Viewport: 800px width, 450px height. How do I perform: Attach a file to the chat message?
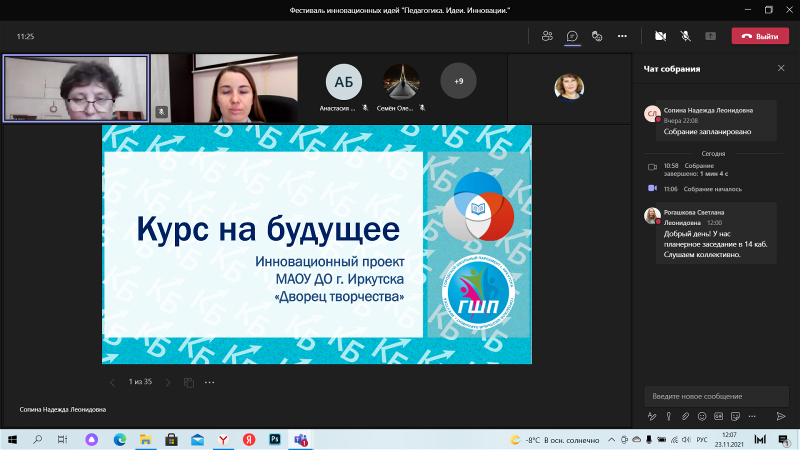(x=685, y=416)
